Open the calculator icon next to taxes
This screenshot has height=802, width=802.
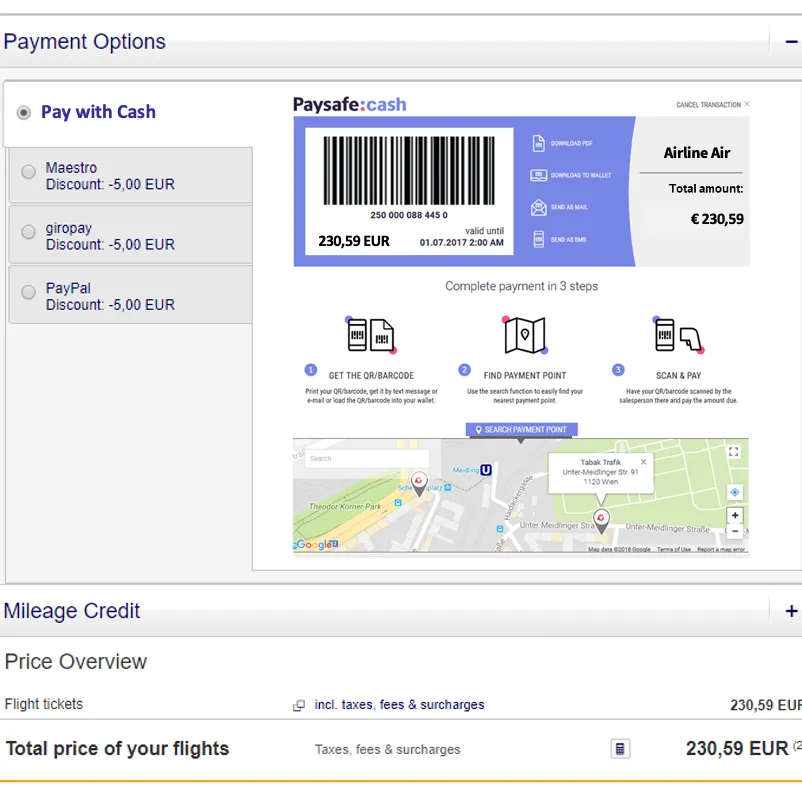coord(619,748)
